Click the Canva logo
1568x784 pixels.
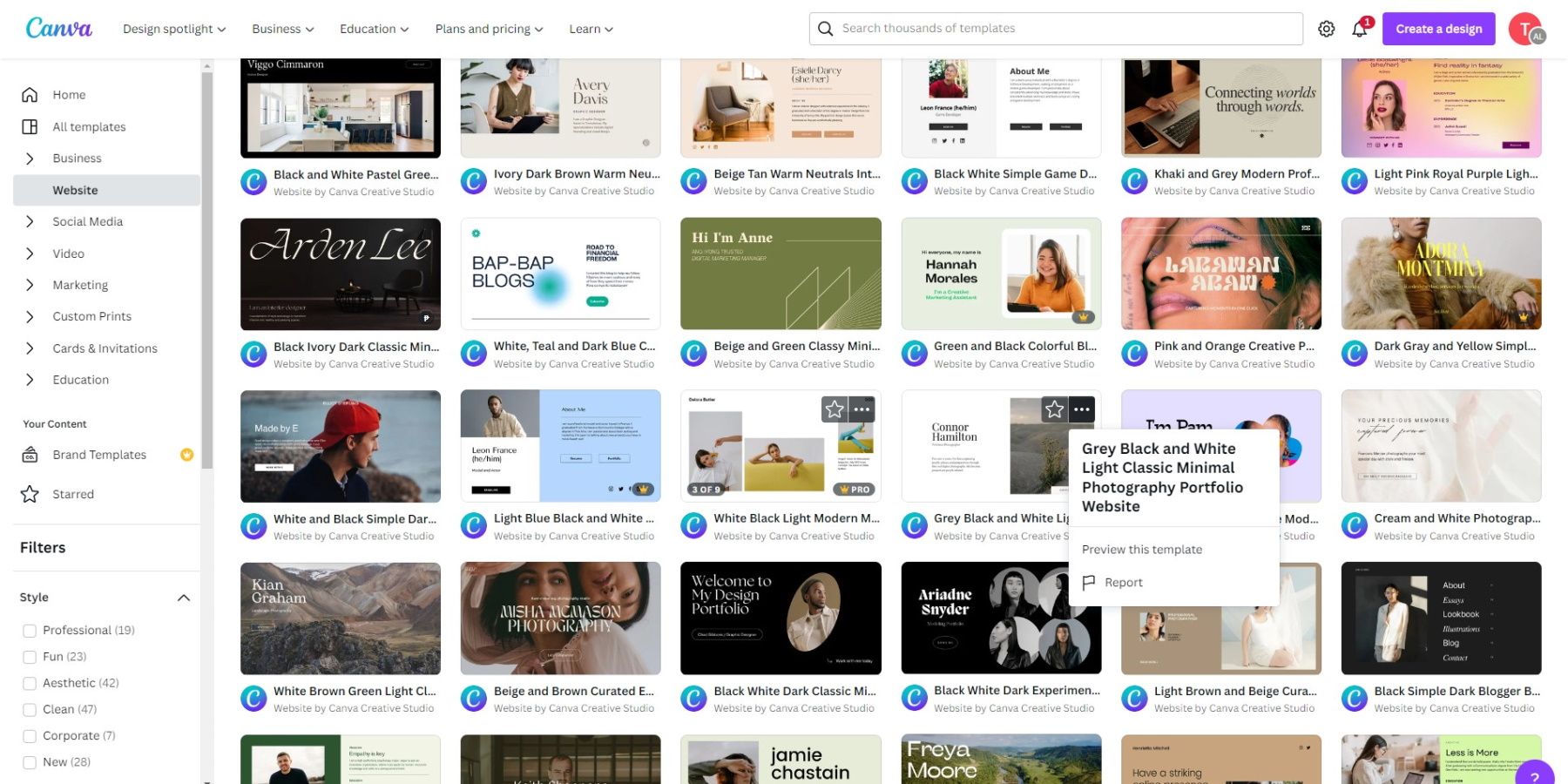pyautogui.click(x=57, y=27)
